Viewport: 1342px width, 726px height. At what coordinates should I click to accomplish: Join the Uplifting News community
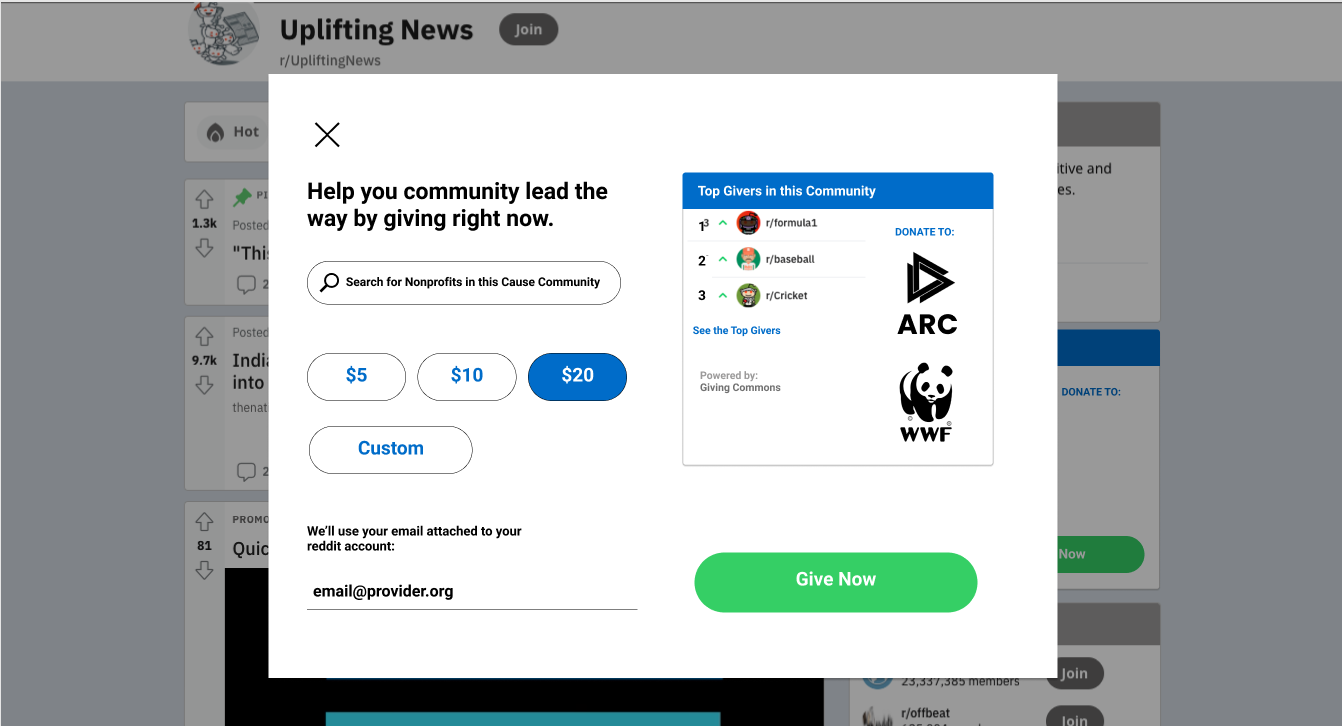click(x=528, y=30)
